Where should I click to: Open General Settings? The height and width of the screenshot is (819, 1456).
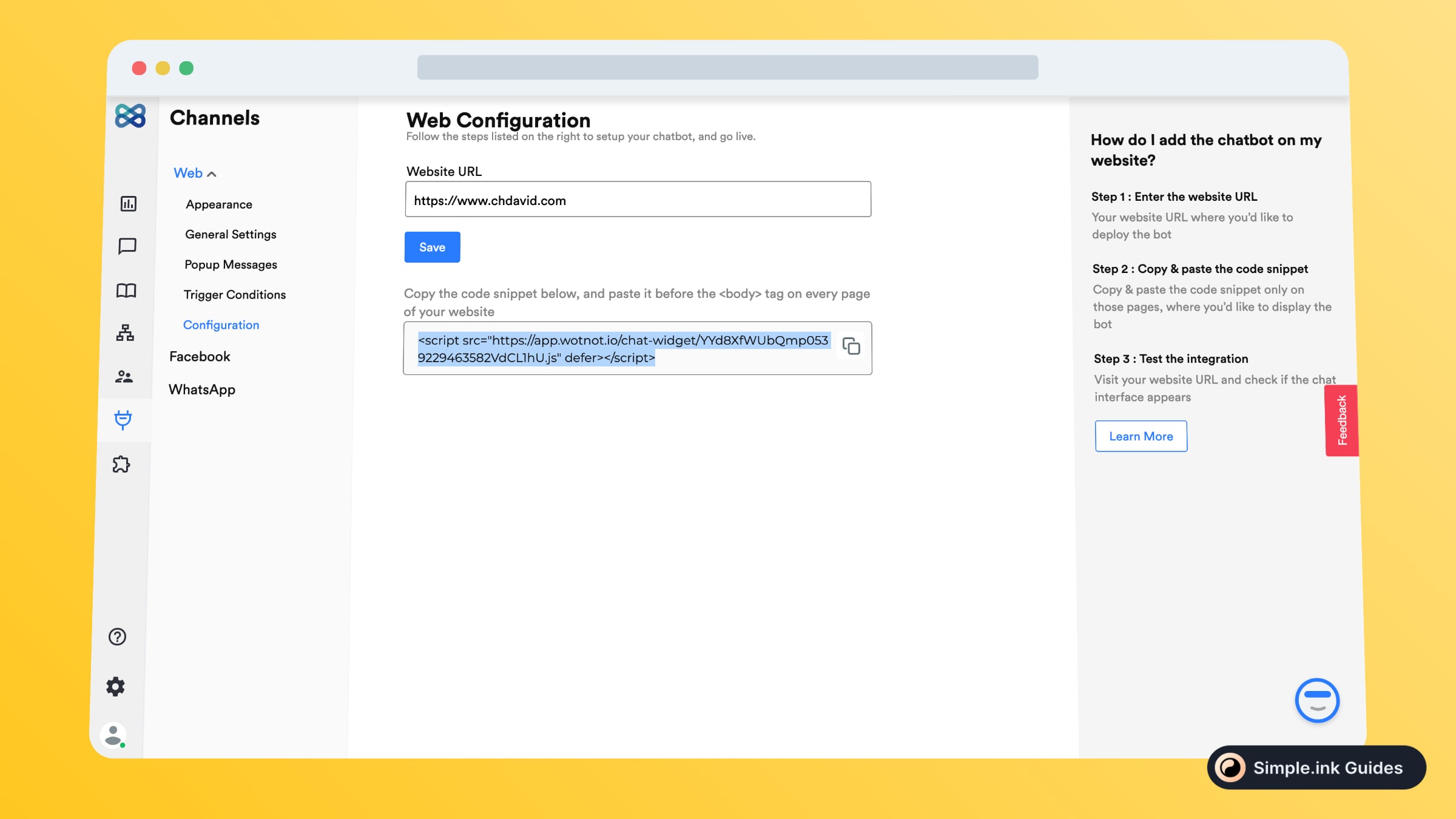(231, 234)
